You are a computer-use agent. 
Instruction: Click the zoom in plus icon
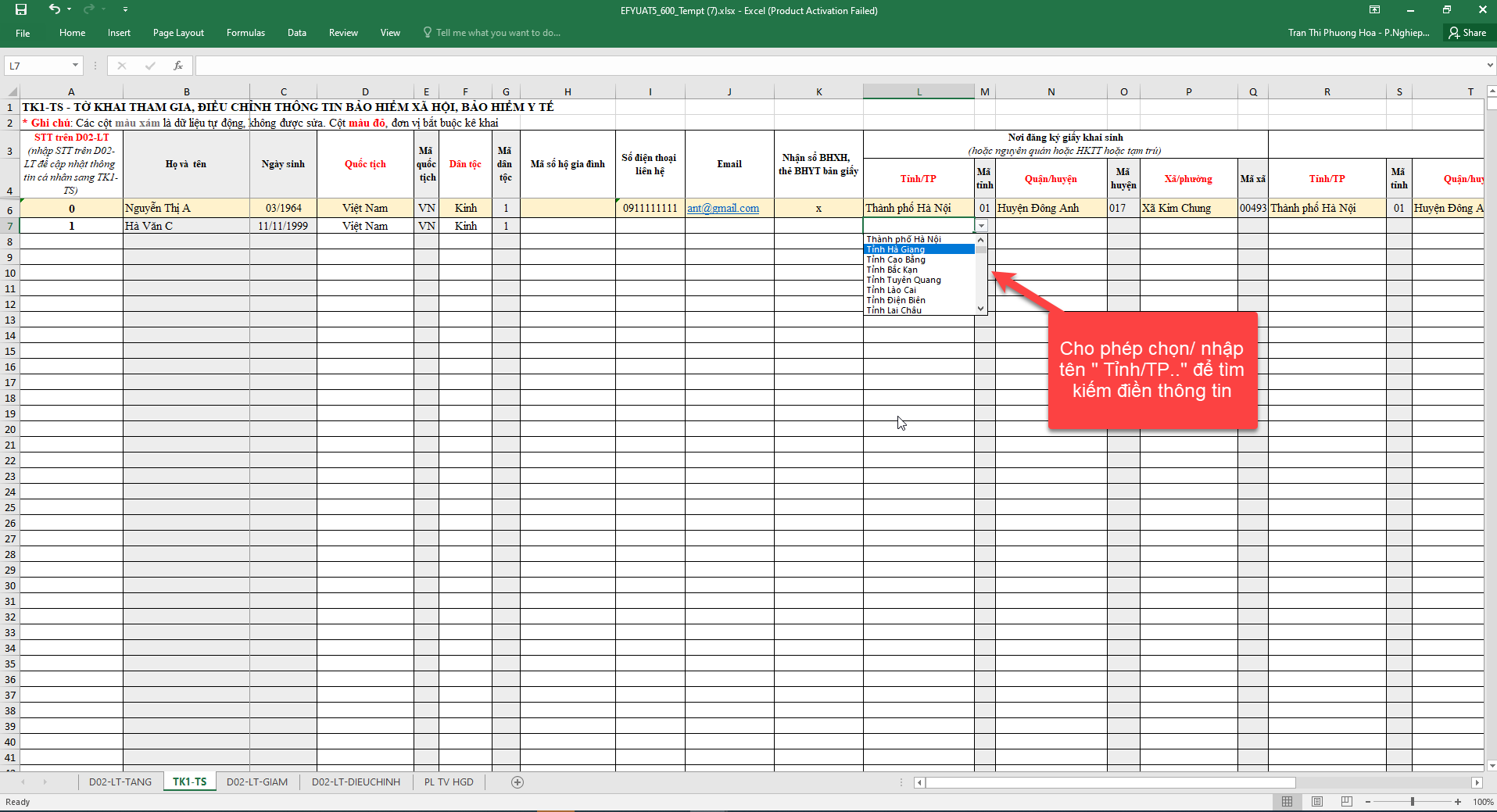1458,802
